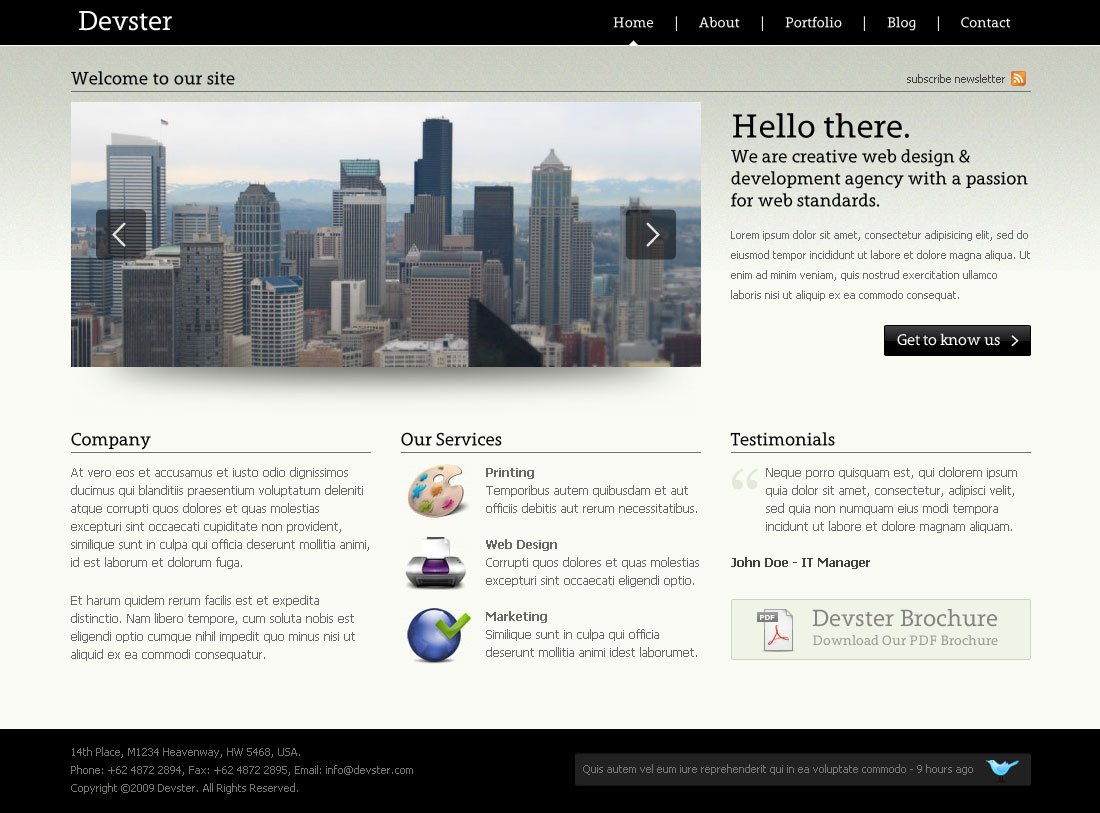Click the subscribe newsletter link
Image resolution: width=1100 pixels, height=813 pixels.
click(x=955, y=79)
